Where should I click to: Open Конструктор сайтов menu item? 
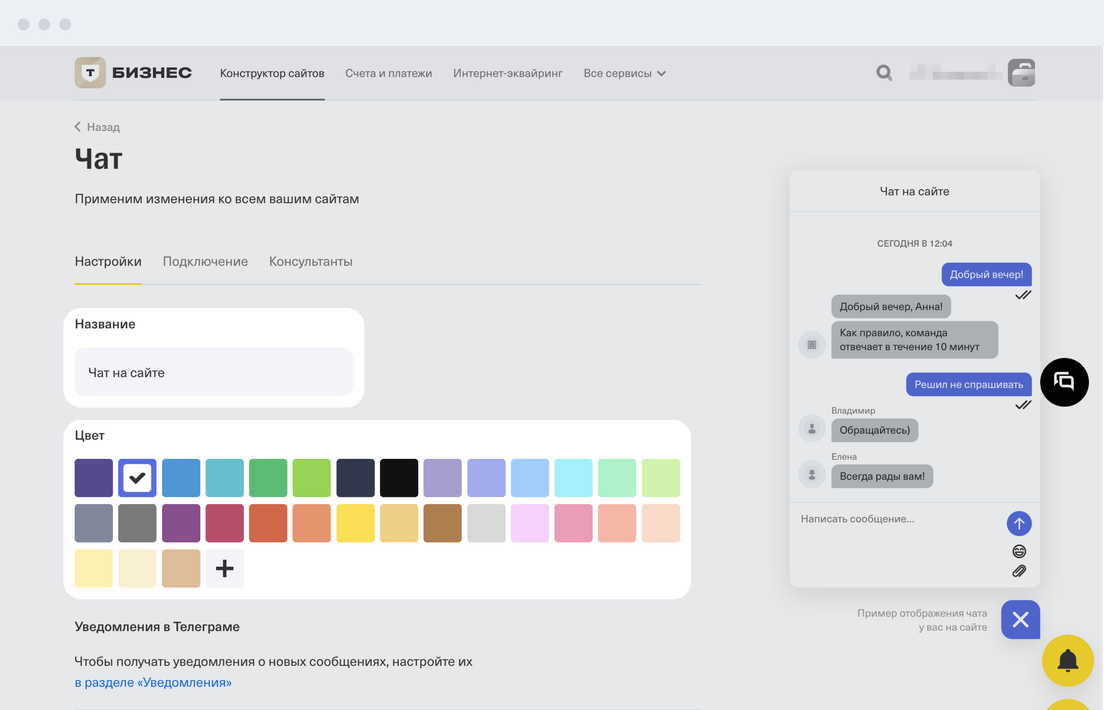point(272,73)
